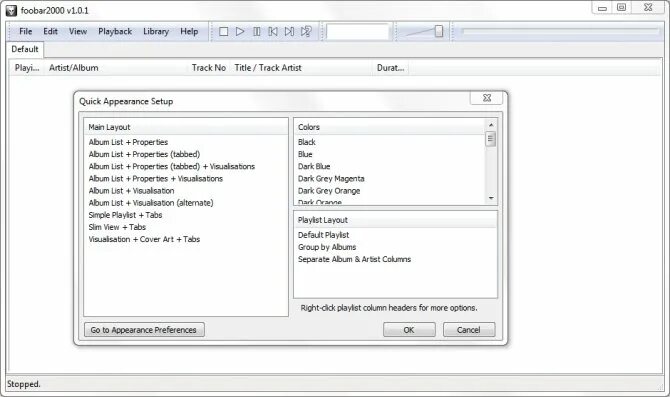Image resolution: width=670 pixels, height=397 pixels.
Task: Click the Track No column header
Action: [x=209, y=68]
